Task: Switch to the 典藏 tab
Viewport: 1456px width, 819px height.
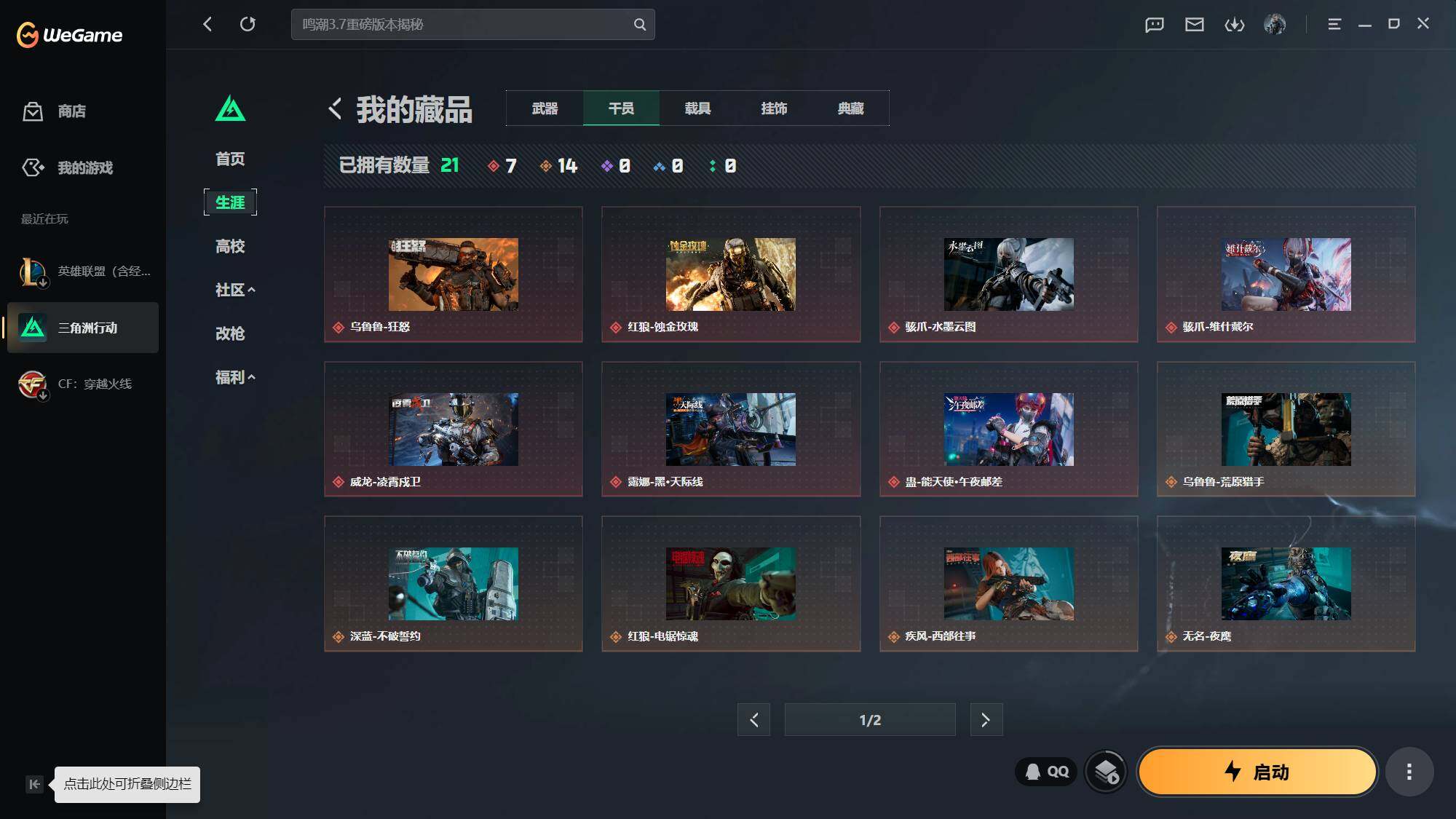Action: coord(850,108)
